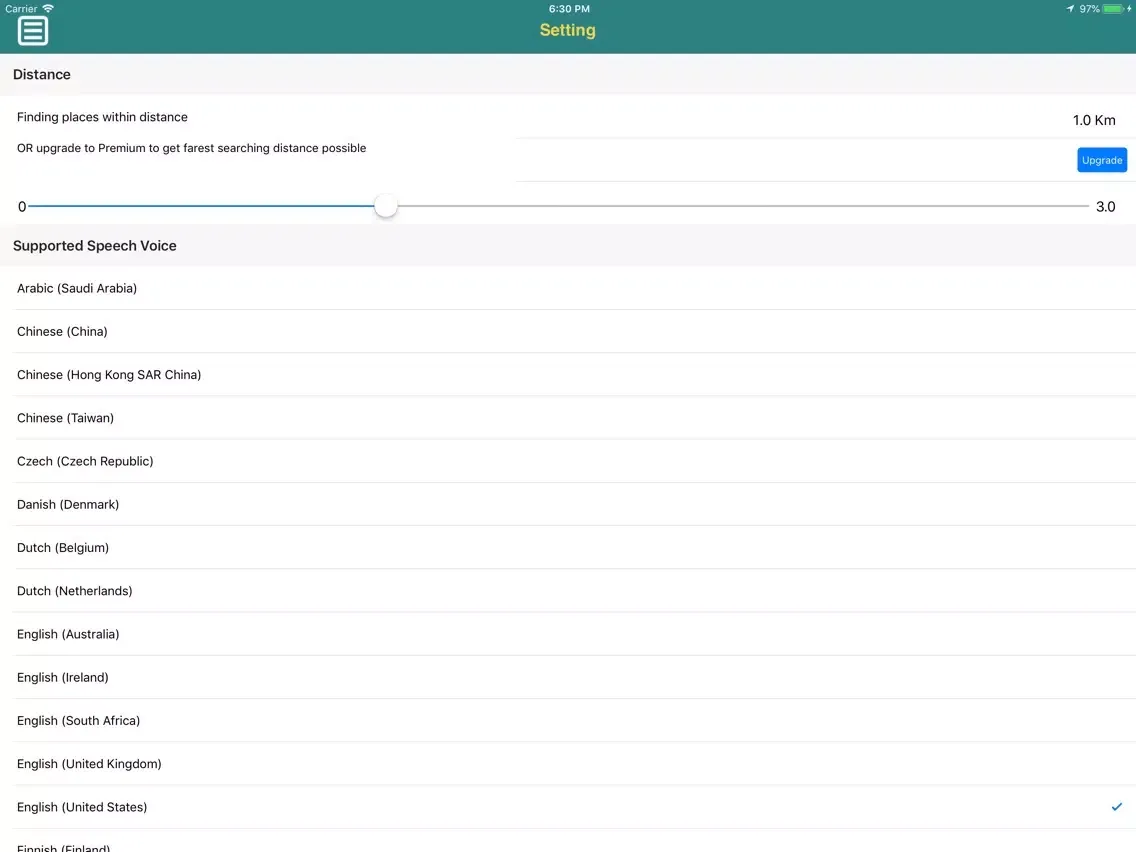The height and width of the screenshot is (852, 1136).
Task: Select Chinese (Taiwan) voice
Action: point(568,418)
